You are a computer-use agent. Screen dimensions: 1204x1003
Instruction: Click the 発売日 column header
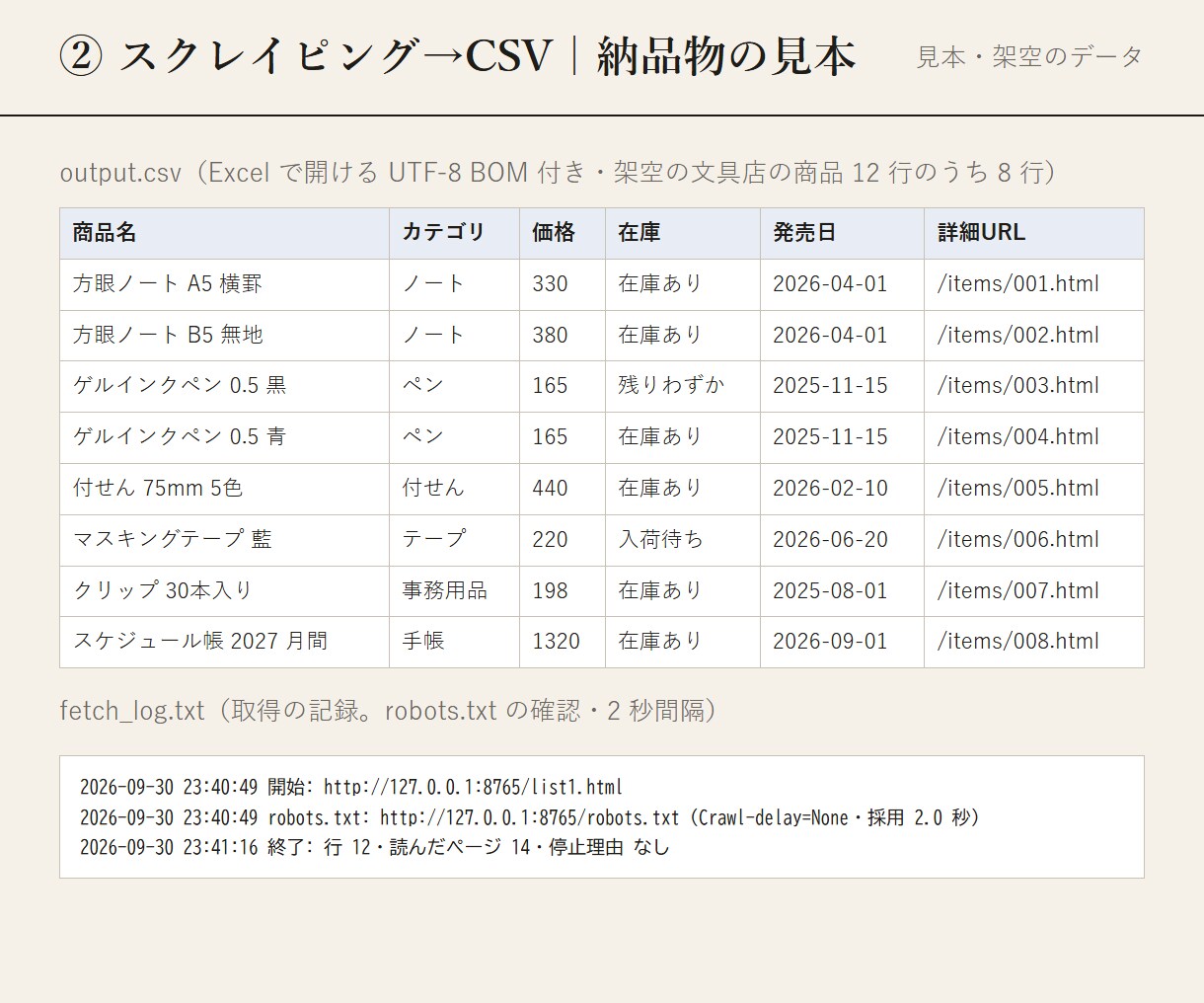[843, 233]
